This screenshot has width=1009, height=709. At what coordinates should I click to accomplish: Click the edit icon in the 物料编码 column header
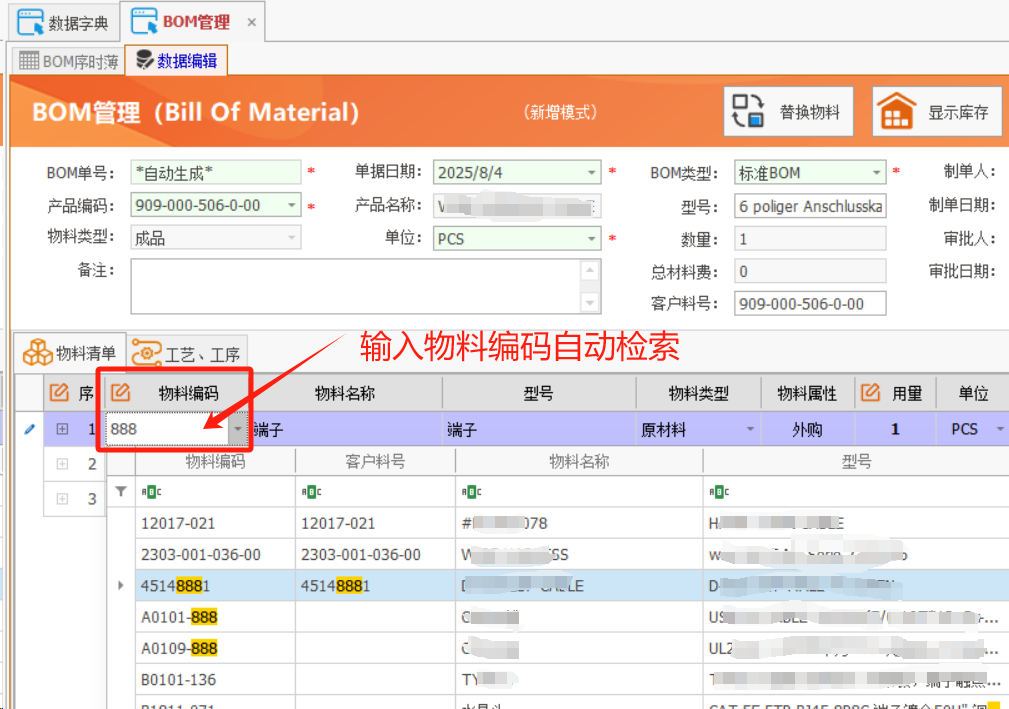(120, 392)
